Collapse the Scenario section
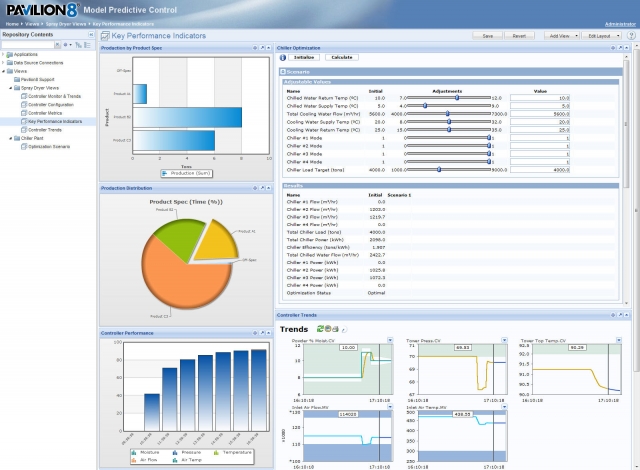Viewport: 640px width, 470px height. click(282, 72)
